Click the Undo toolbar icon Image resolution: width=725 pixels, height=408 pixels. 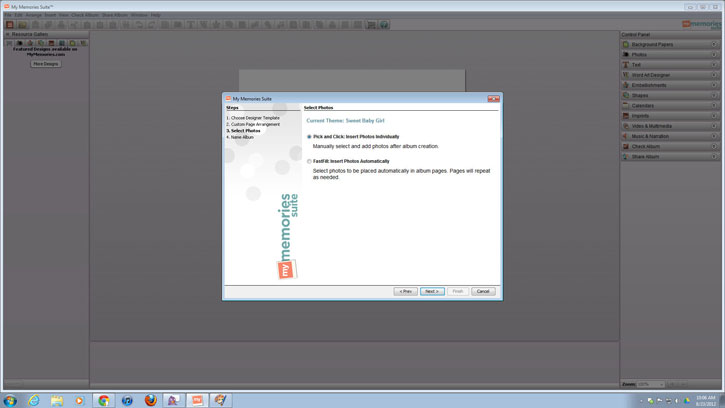tap(139, 25)
